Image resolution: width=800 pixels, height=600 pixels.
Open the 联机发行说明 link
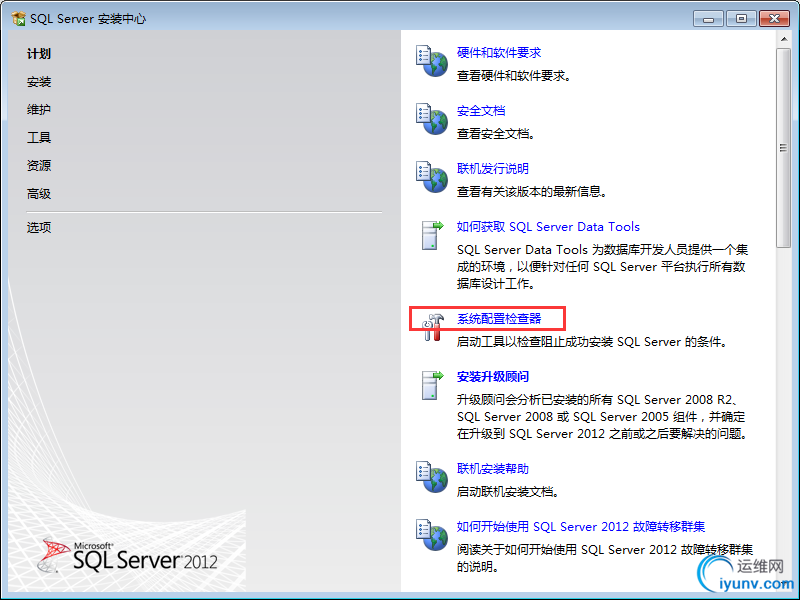click(x=493, y=168)
